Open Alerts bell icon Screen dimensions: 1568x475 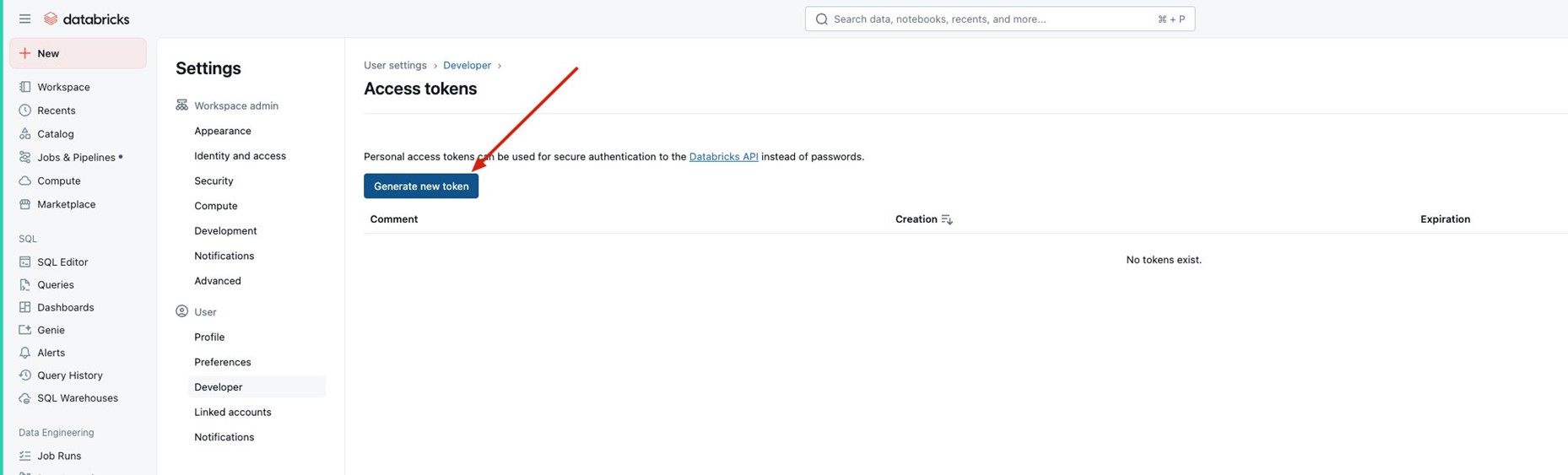pos(25,353)
